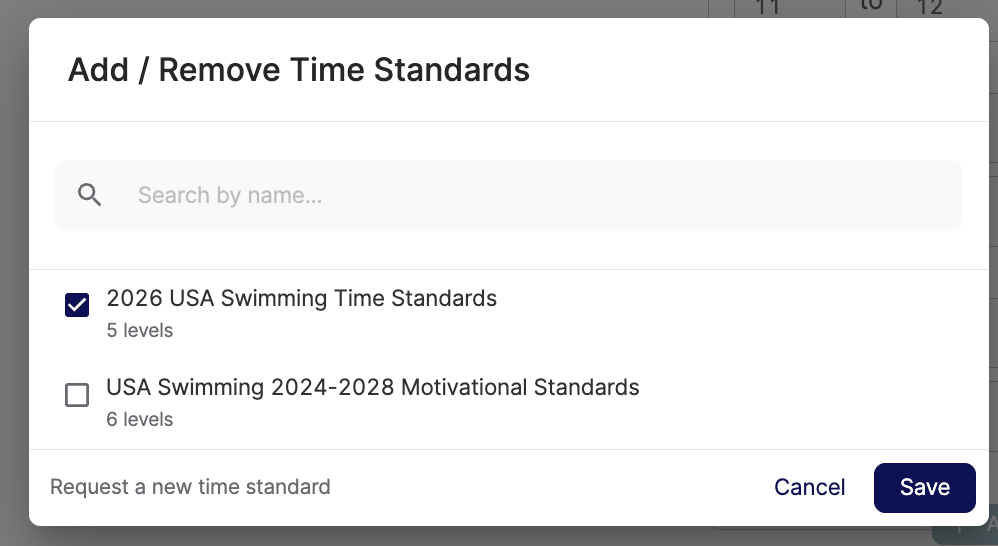Select the 'USA Swimming 2024-2028 Motivational Standards' label
Screen dimensions: 998x546
click(372, 387)
